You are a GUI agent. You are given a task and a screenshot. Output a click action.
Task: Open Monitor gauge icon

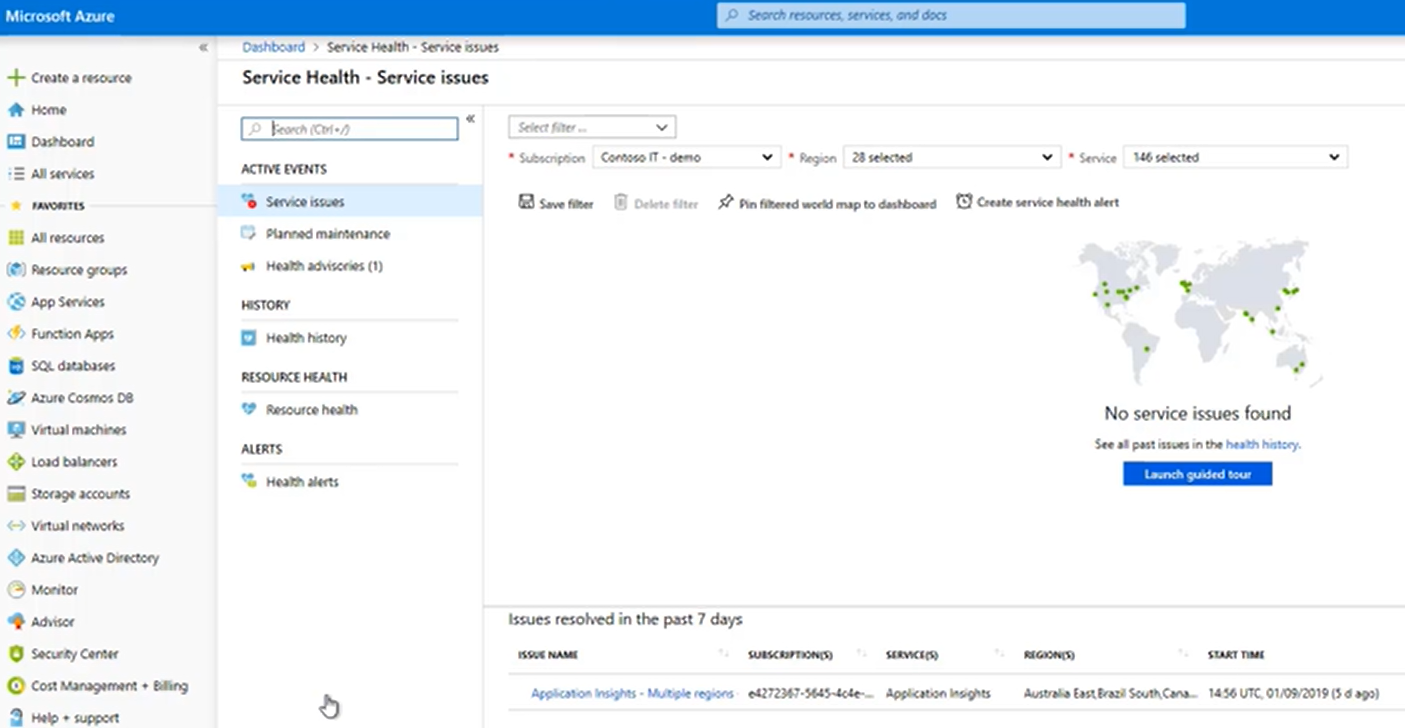click(x=15, y=590)
